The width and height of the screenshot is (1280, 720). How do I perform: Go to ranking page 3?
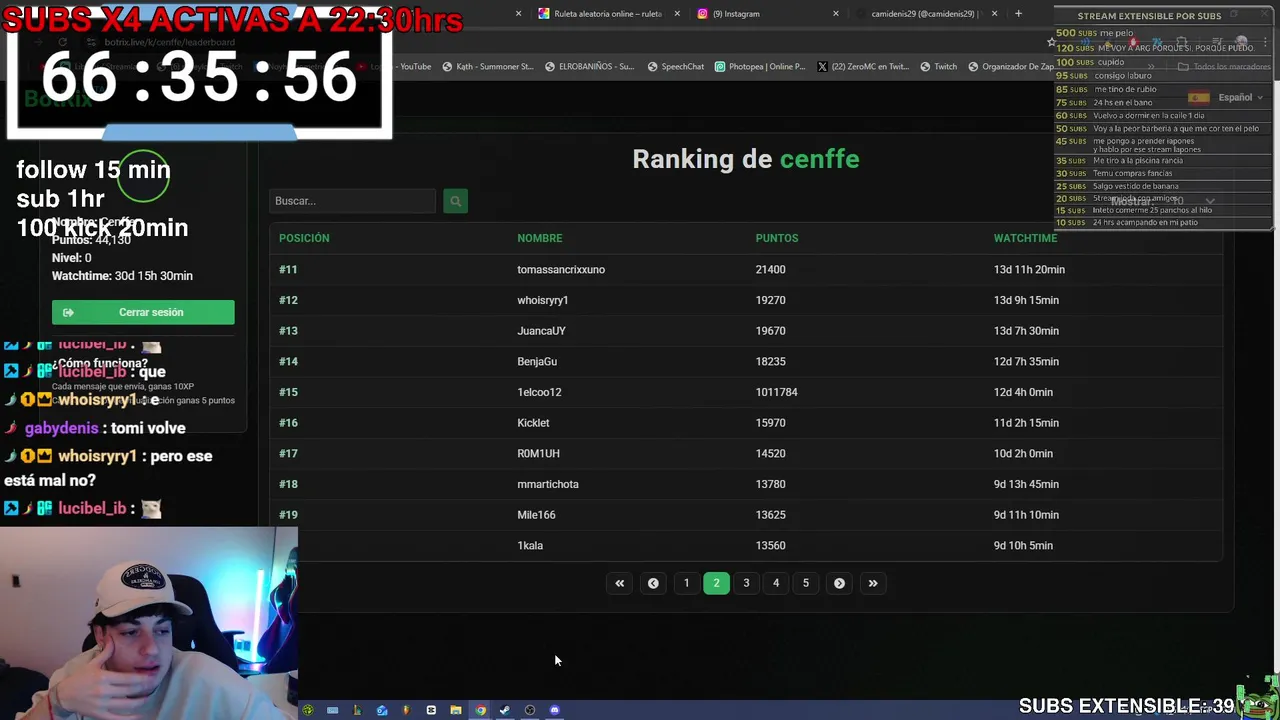point(746,583)
